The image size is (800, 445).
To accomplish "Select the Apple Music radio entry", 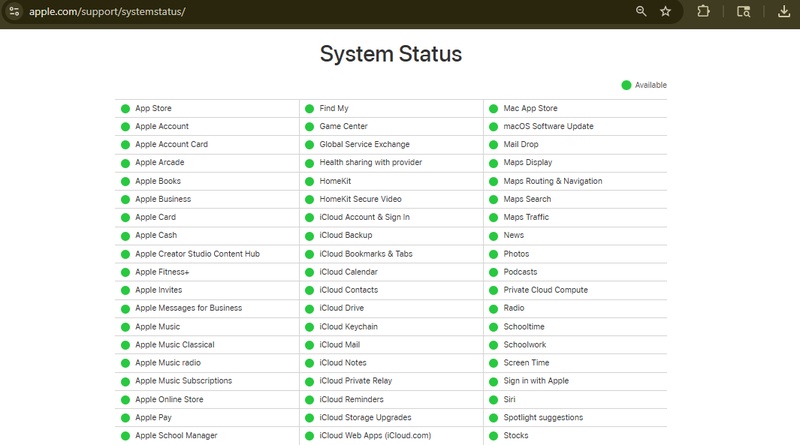I will click(x=168, y=363).
